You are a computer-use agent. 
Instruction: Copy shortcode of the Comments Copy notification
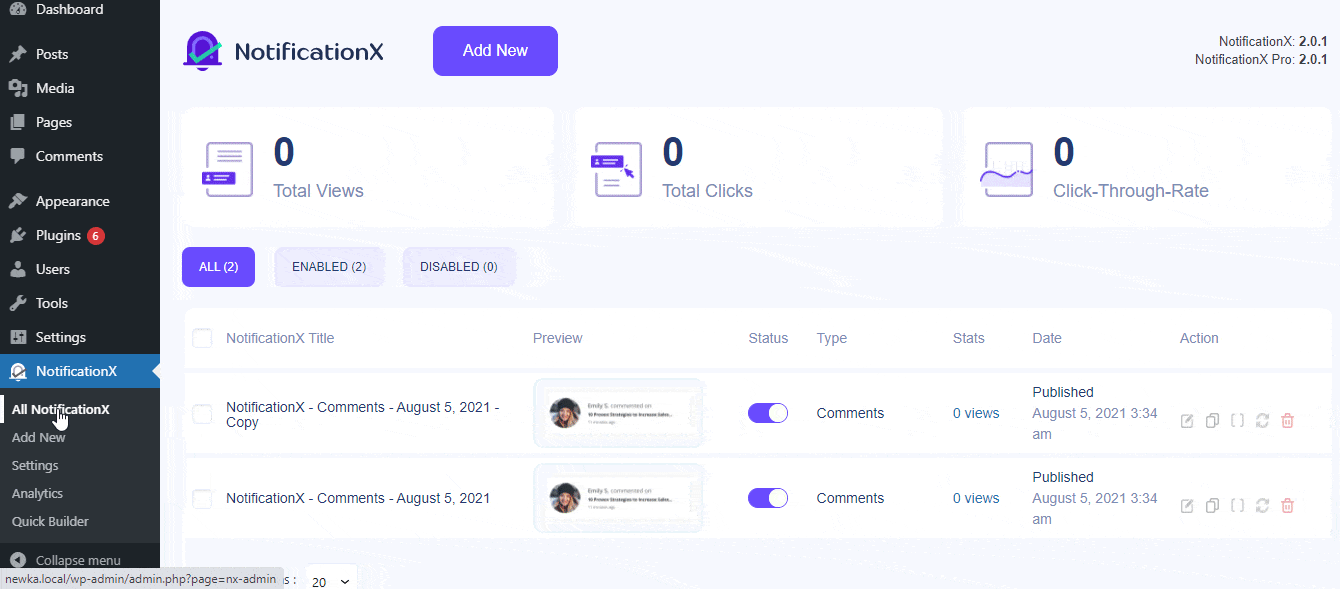tap(1237, 421)
